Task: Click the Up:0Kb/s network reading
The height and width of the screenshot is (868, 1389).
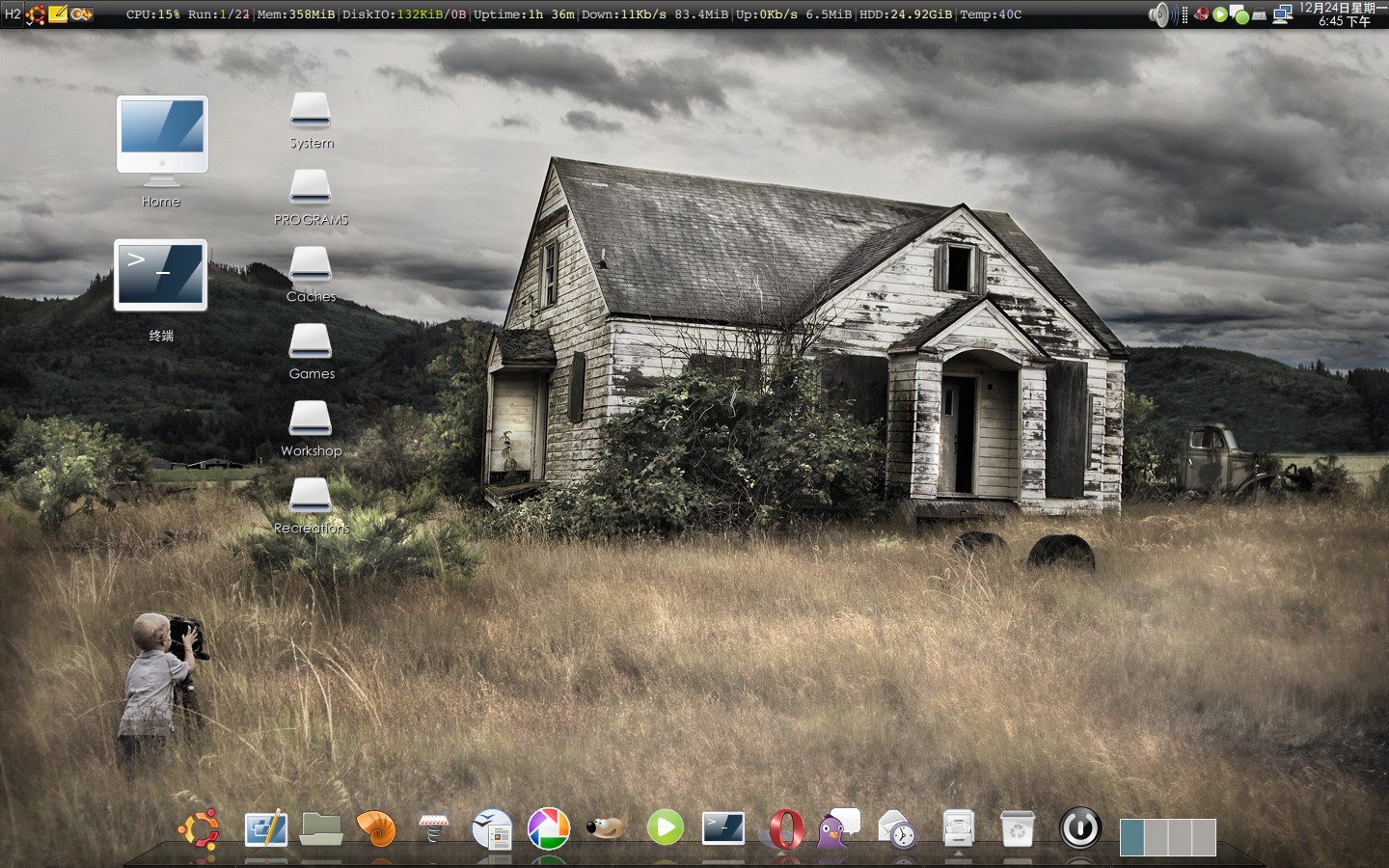Action: [767, 14]
